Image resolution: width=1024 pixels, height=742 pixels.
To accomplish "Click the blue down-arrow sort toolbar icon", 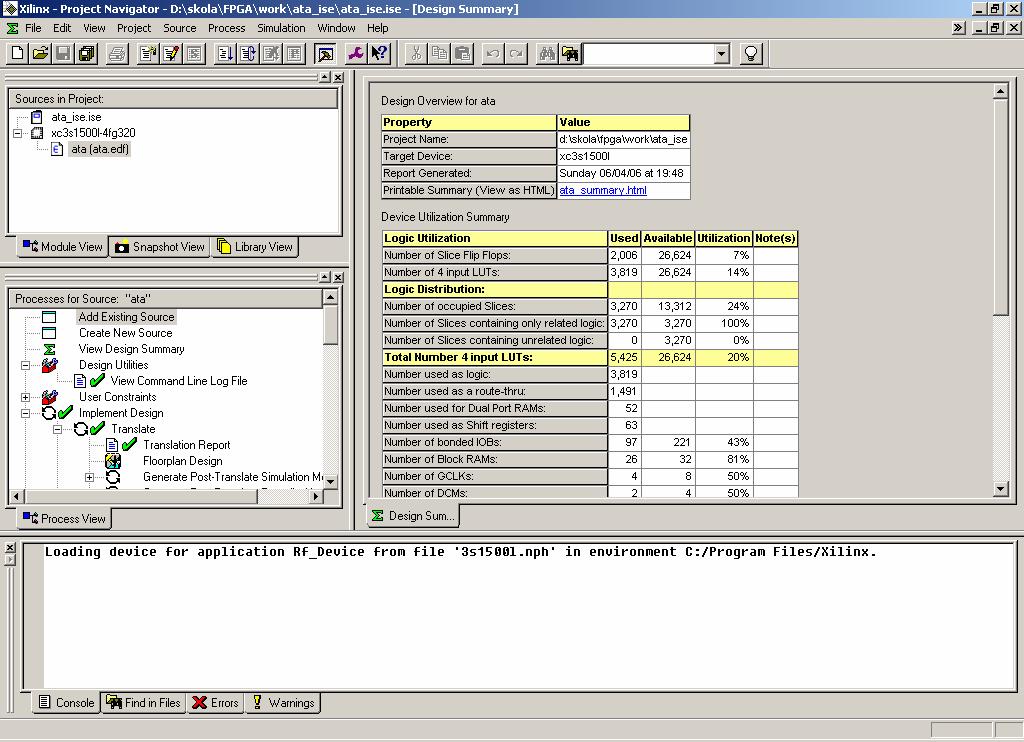I will pos(225,54).
